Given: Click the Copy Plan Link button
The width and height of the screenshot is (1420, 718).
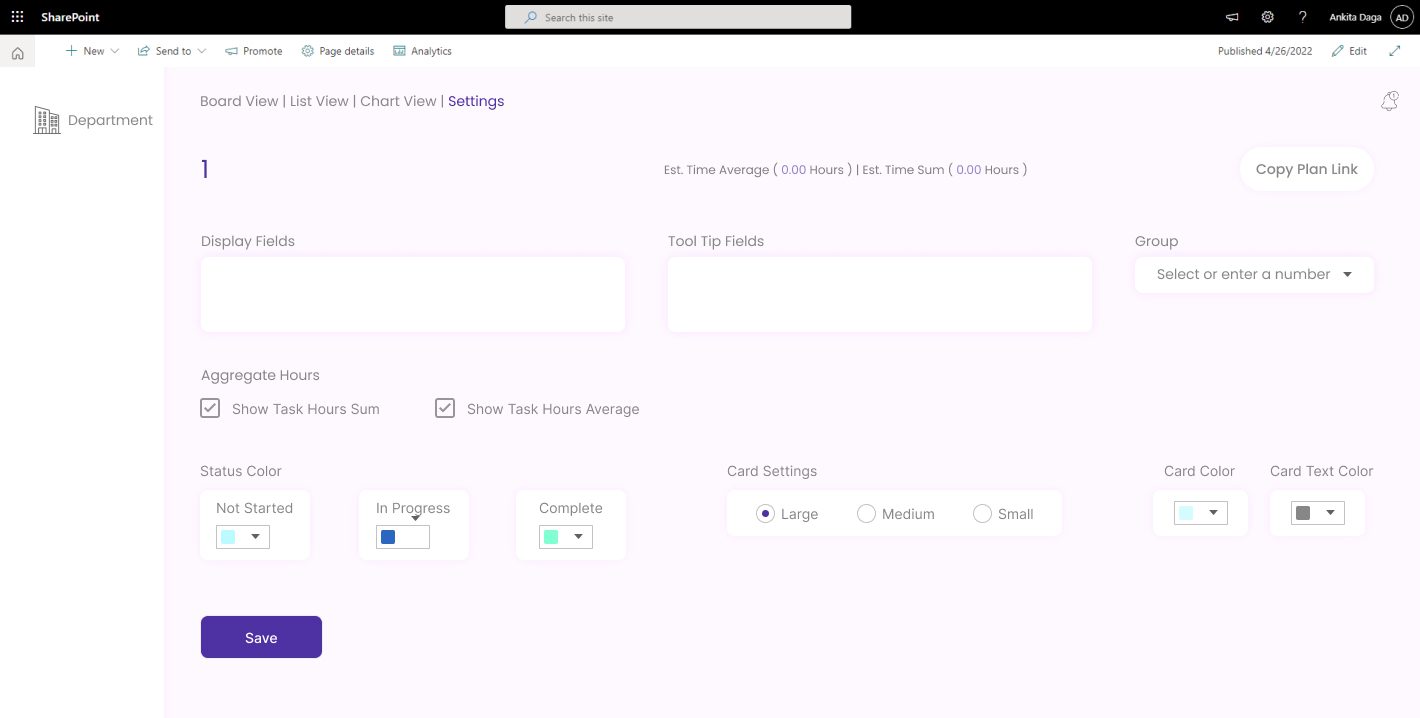Looking at the screenshot, I should pyautogui.click(x=1306, y=169).
